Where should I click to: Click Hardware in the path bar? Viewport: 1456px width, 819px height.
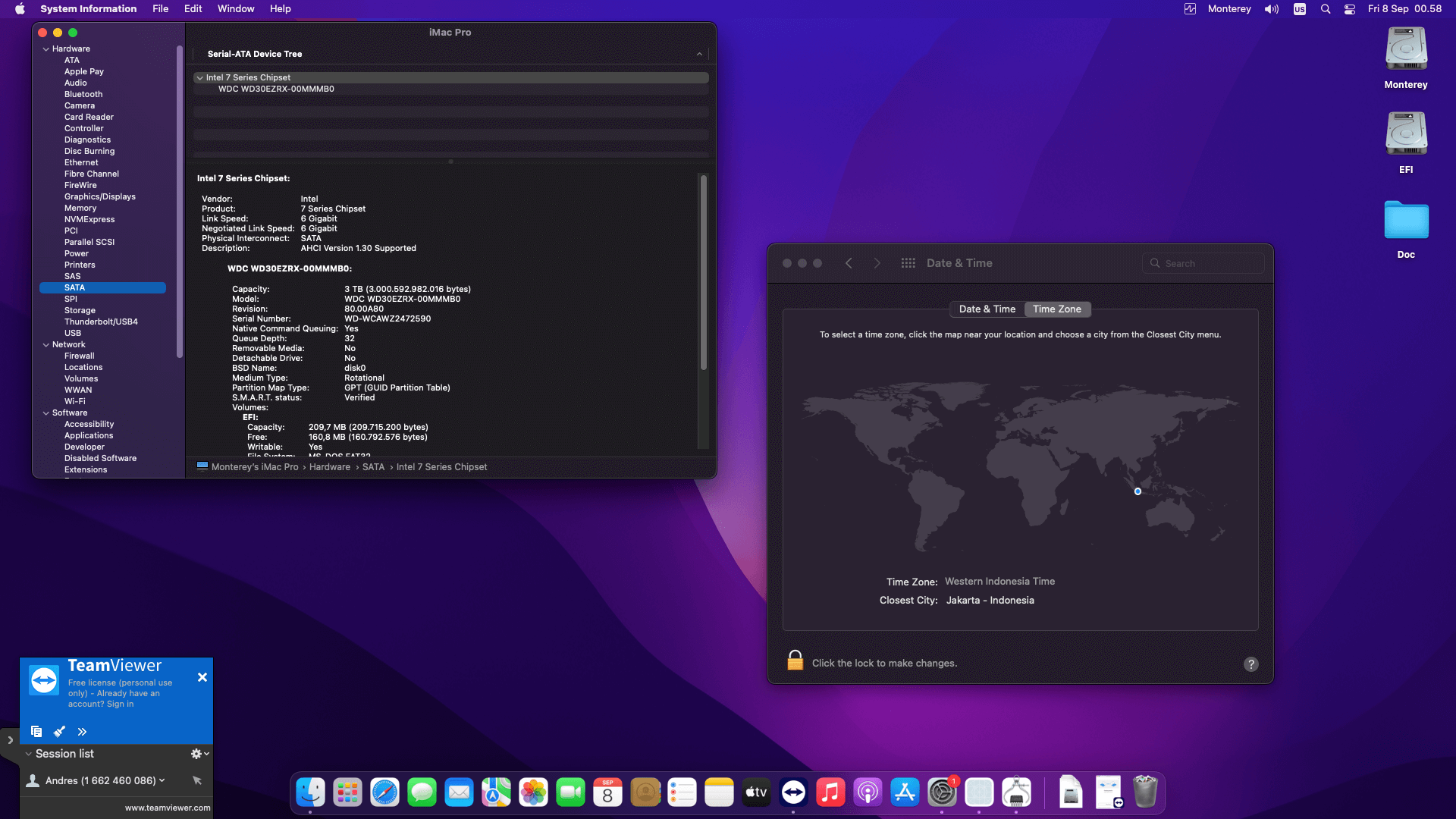click(330, 467)
